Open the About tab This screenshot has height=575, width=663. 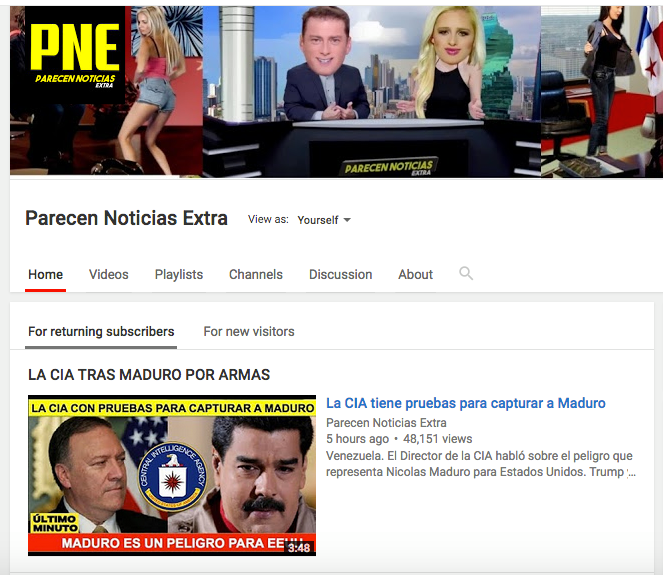click(x=416, y=274)
